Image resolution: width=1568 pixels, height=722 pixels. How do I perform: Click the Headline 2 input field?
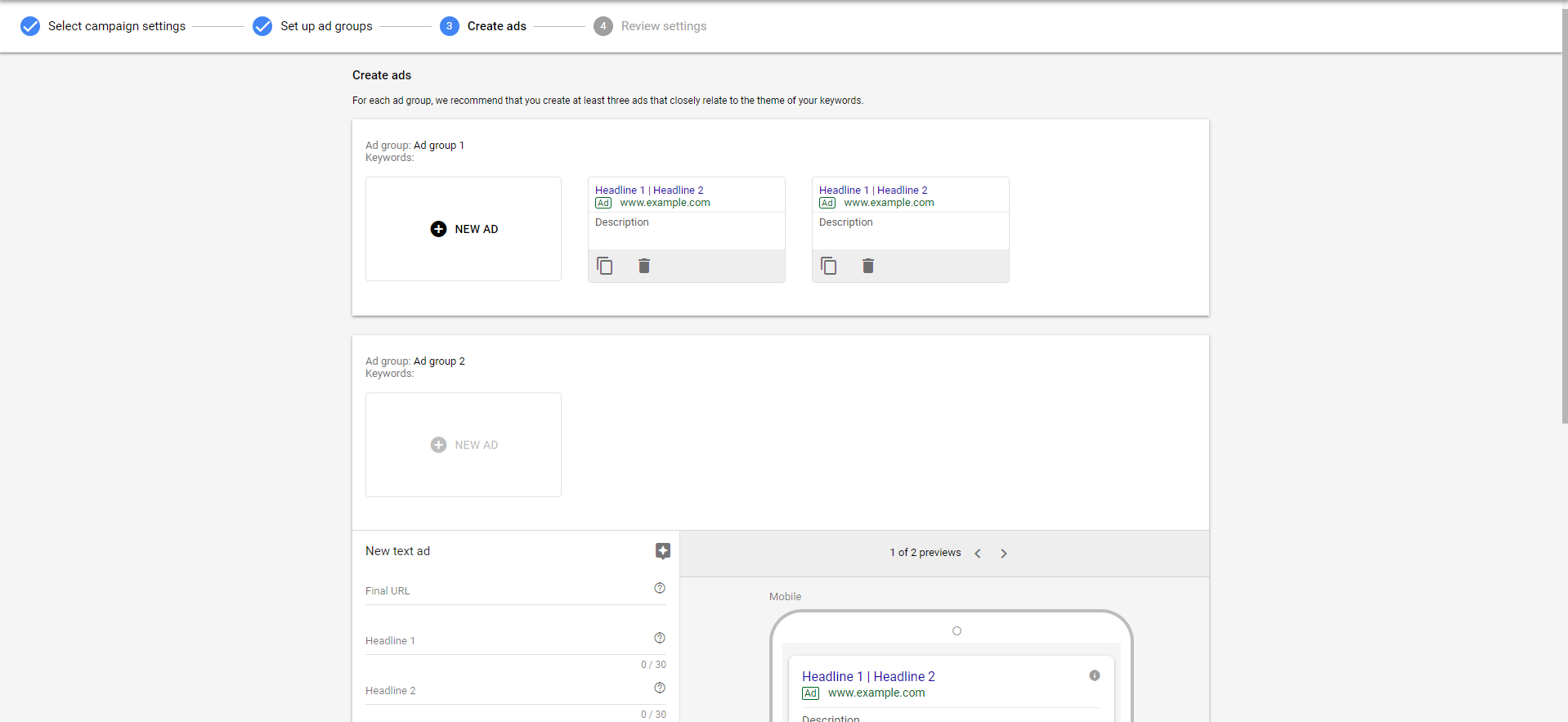pyautogui.click(x=516, y=690)
